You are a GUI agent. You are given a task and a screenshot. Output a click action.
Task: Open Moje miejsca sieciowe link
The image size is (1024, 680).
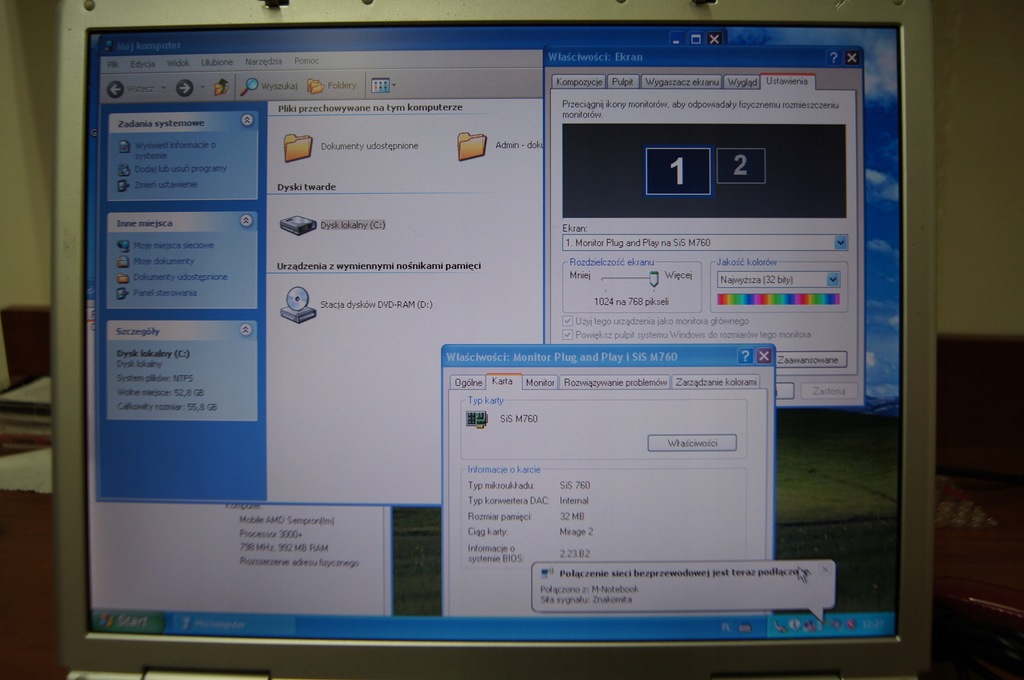tap(173, 246)
